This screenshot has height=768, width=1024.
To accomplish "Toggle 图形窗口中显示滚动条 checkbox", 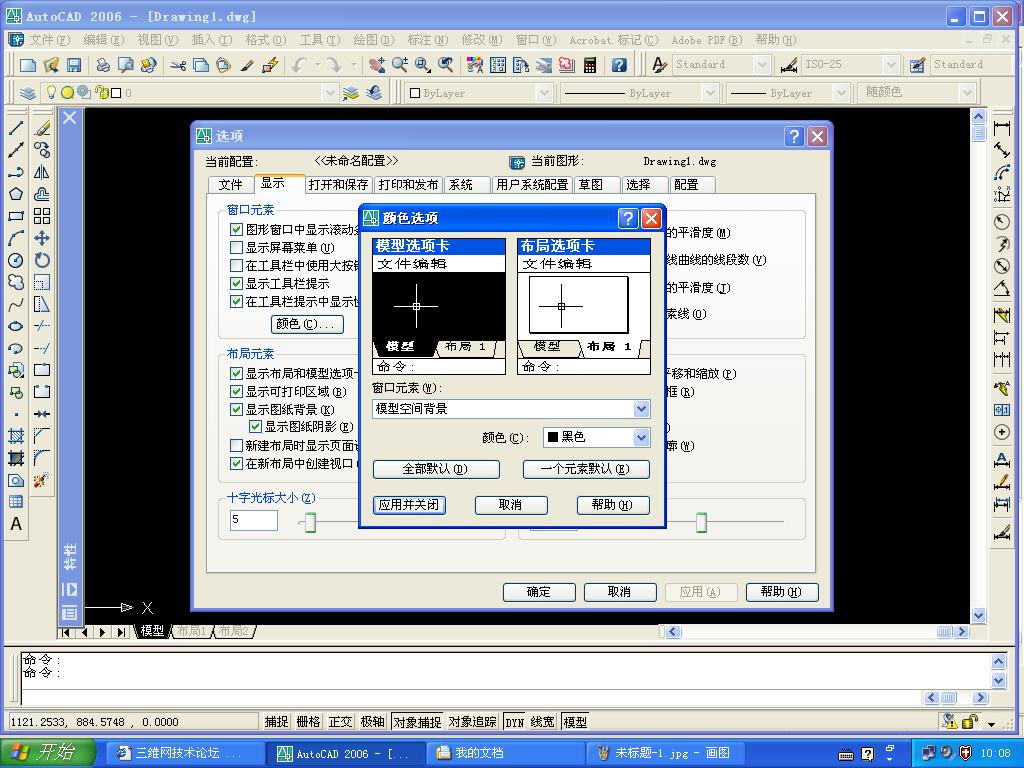I will (x=236, y=229).
